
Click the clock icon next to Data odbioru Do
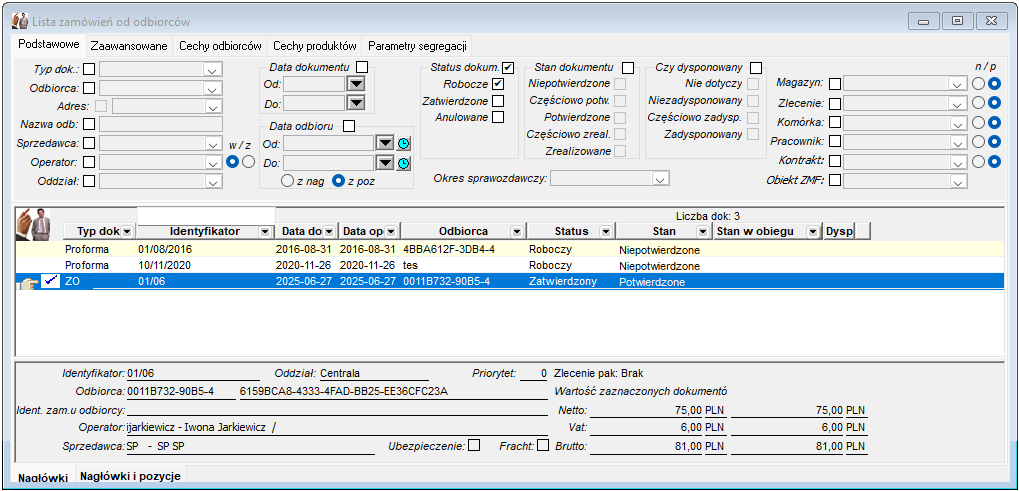click(x=404, y=163)
